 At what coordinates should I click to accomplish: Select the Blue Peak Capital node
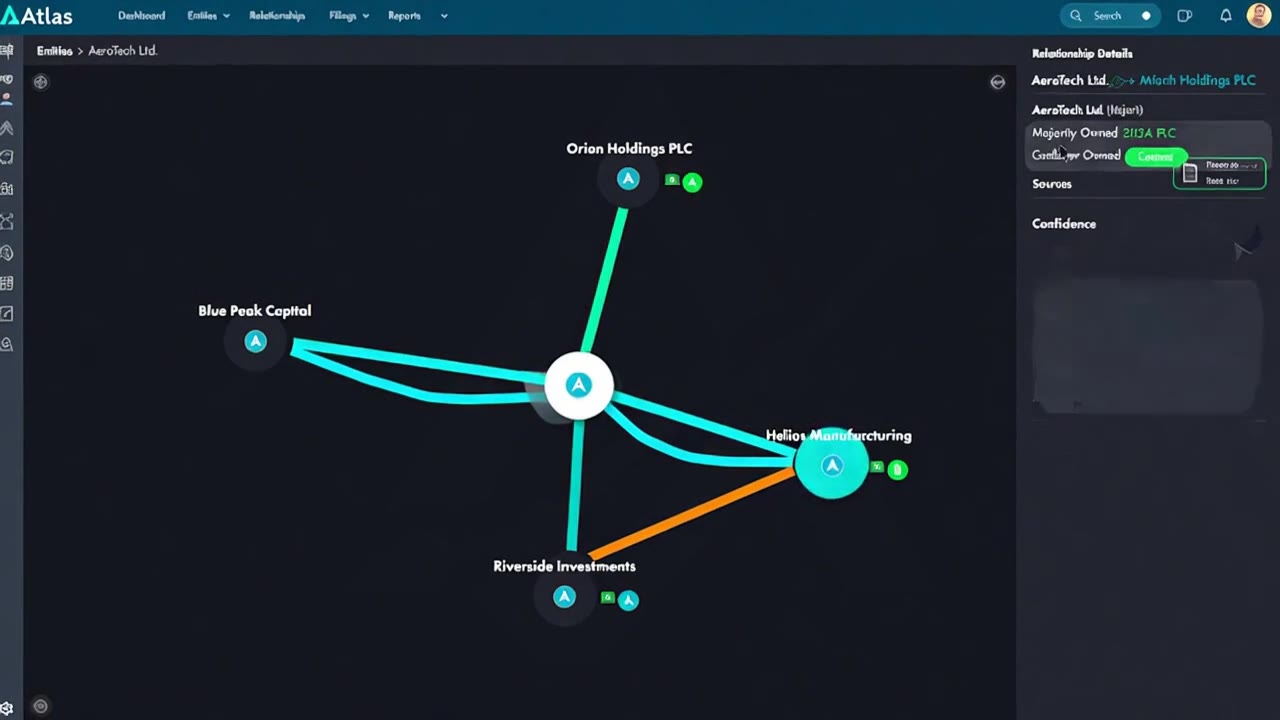click(x=256, y=342)
